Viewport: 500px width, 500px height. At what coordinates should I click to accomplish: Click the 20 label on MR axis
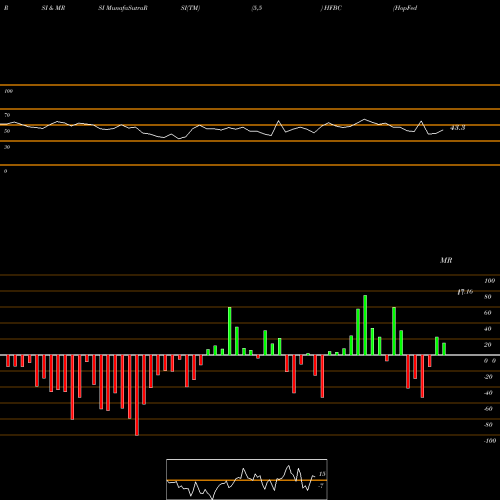pyautogui.click(x=488, y=345)
